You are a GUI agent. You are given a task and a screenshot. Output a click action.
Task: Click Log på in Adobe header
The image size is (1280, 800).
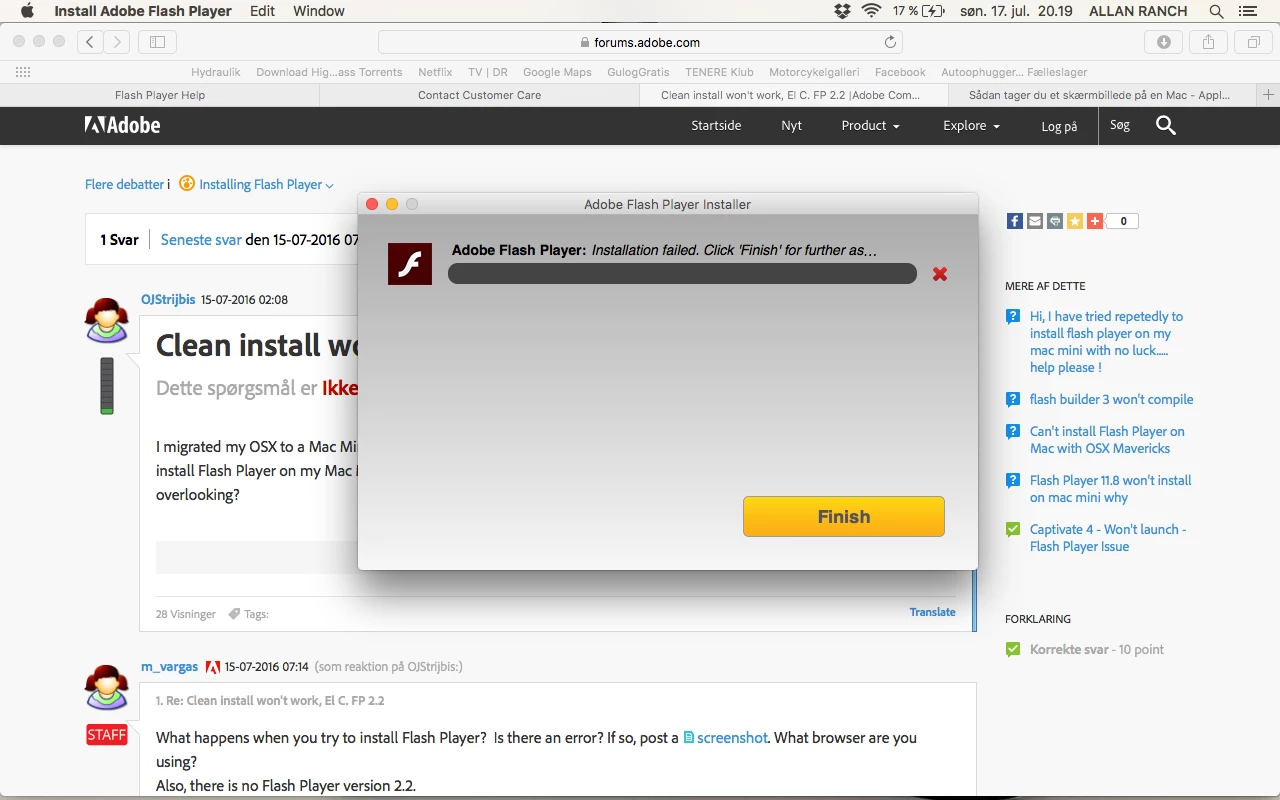click(x=1059, y=126)
